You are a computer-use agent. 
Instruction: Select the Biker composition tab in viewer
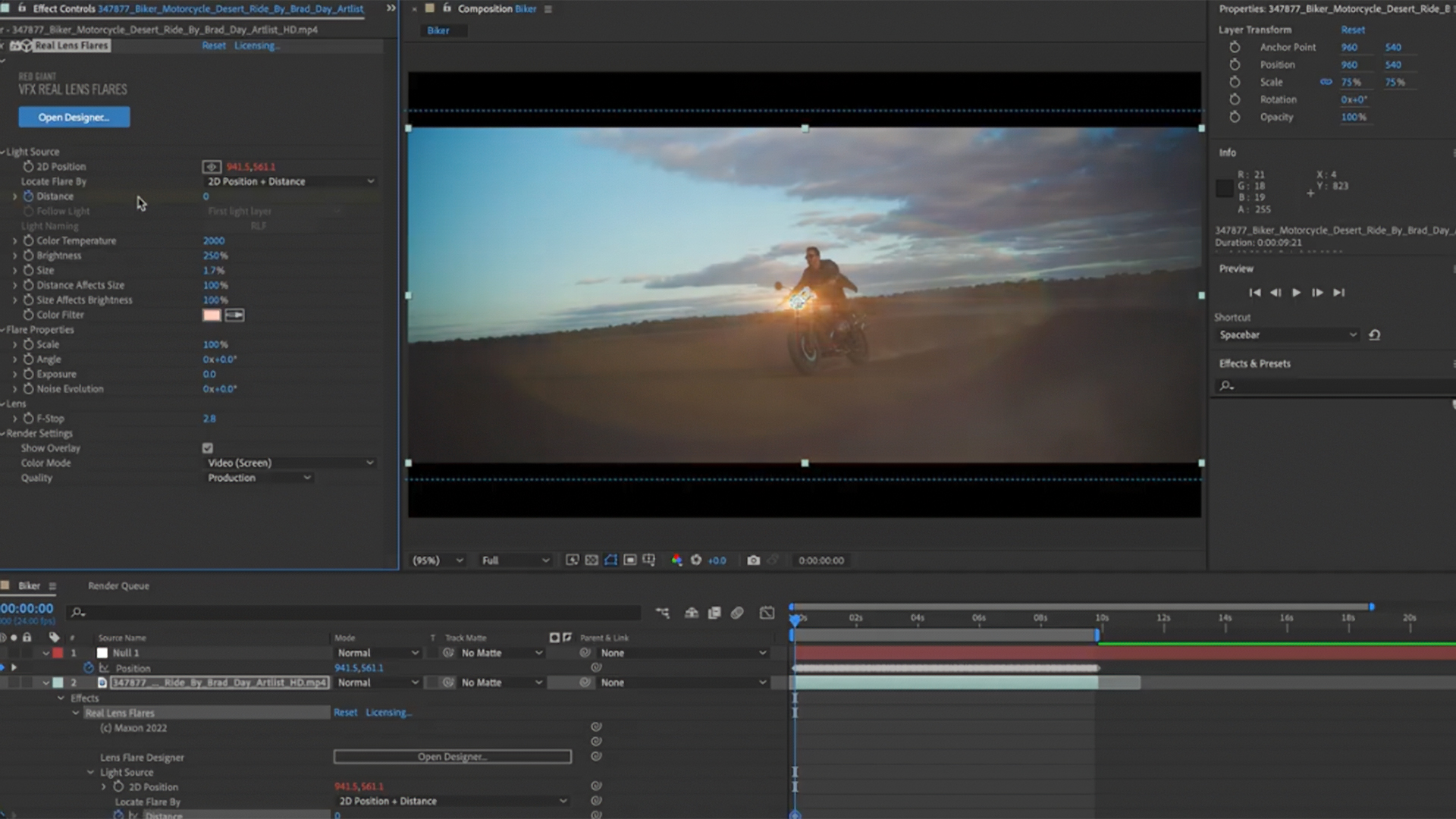438,30
